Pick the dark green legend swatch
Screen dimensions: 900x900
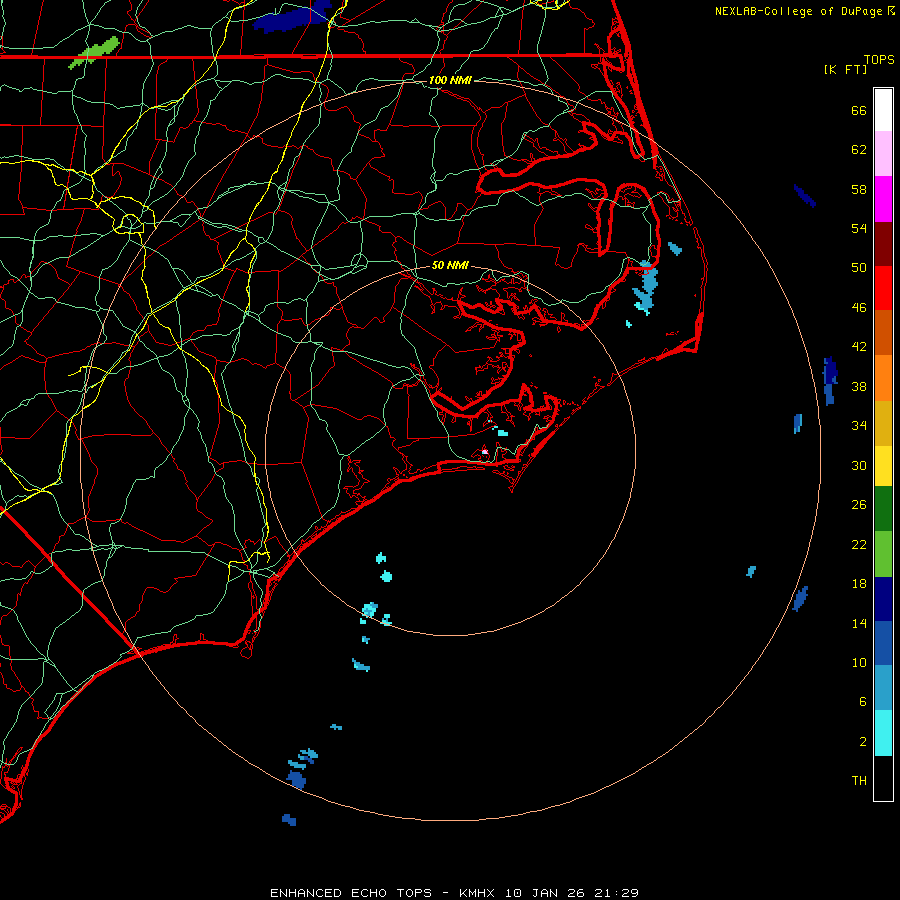click(883, 509)
